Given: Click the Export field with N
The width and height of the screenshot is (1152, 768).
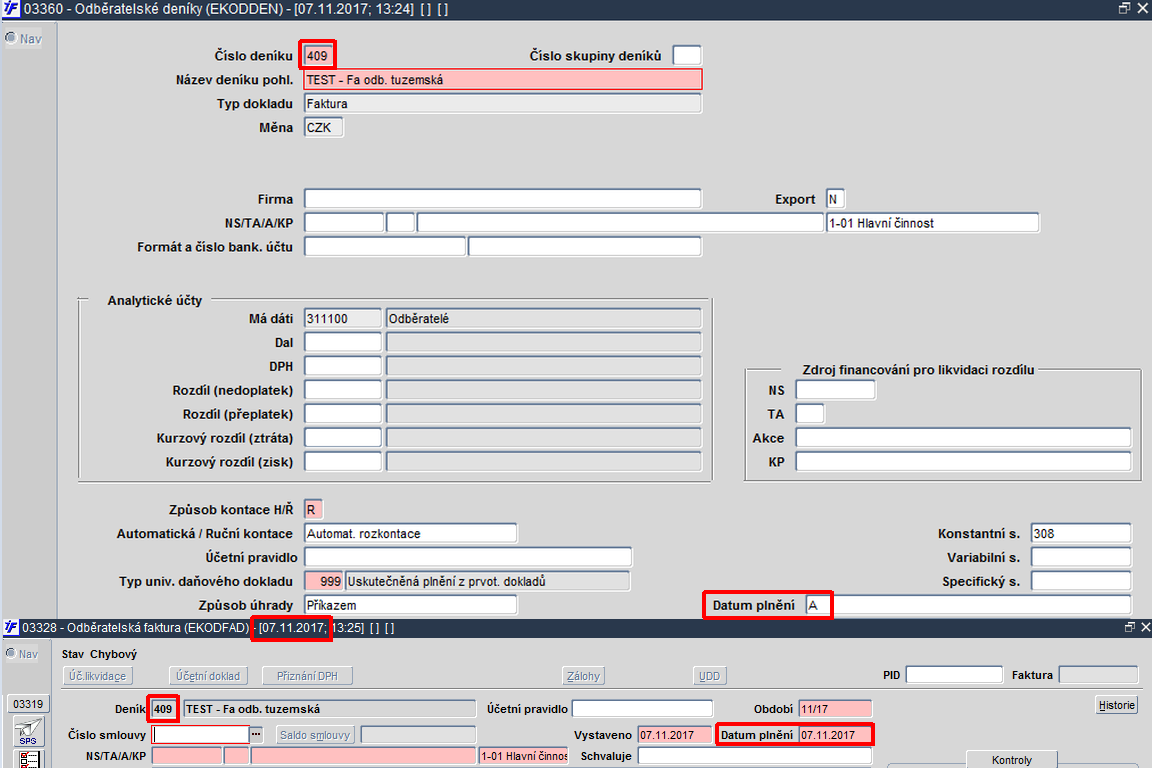Looking at the screenshot, I should pos(835,199).
